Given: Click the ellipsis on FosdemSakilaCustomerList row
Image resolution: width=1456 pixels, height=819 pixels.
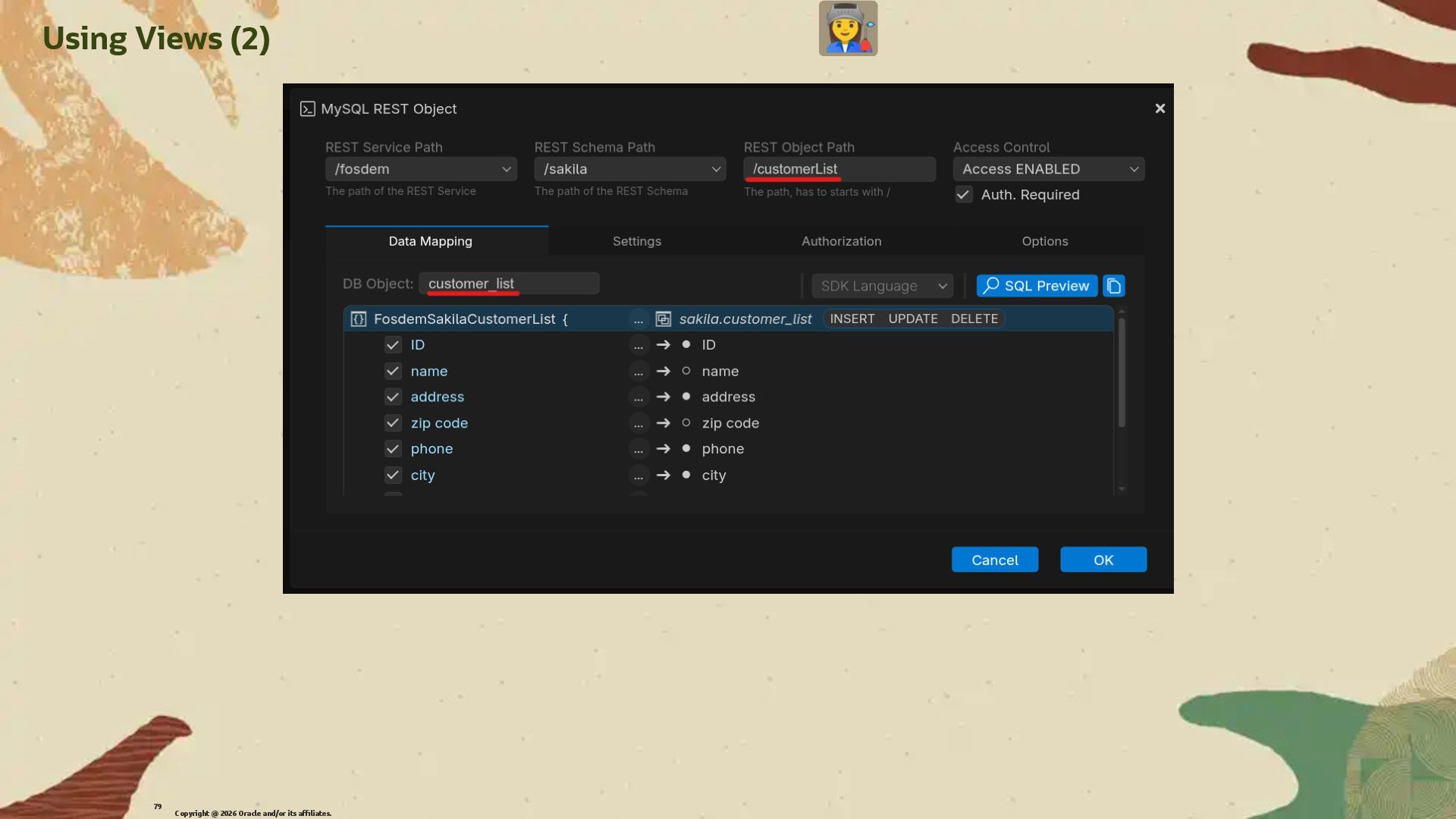Looking at the screenshot, I should [639, 319].
